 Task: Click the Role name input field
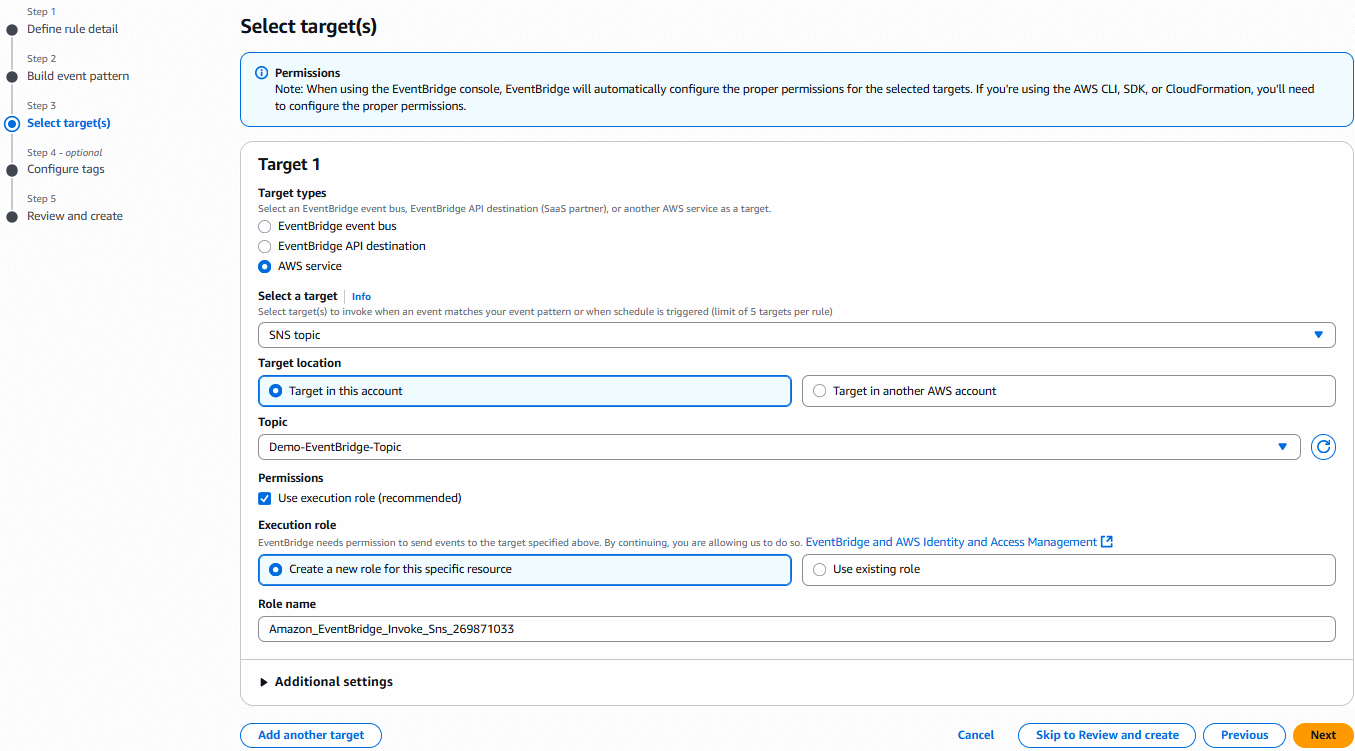tap(796, 629)
